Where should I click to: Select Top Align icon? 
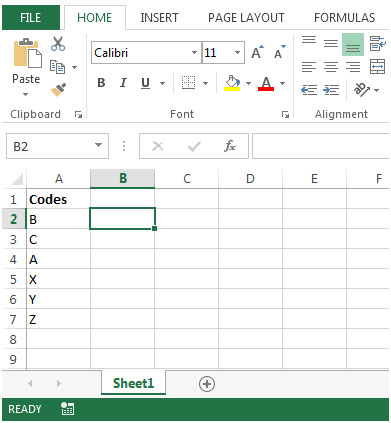[309, 41]
